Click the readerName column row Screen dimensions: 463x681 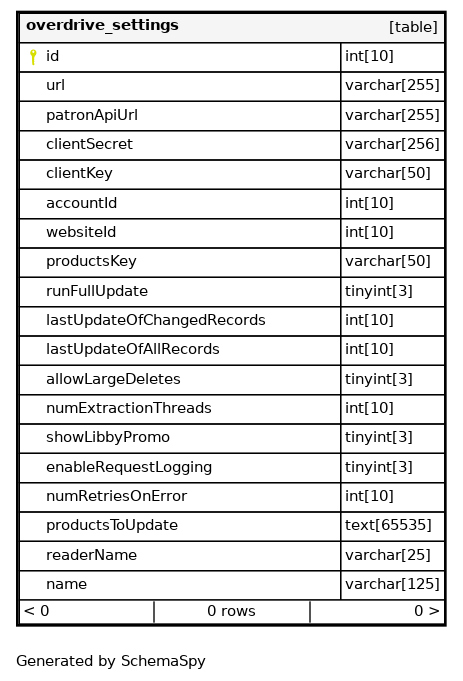[x=232, y=556]
